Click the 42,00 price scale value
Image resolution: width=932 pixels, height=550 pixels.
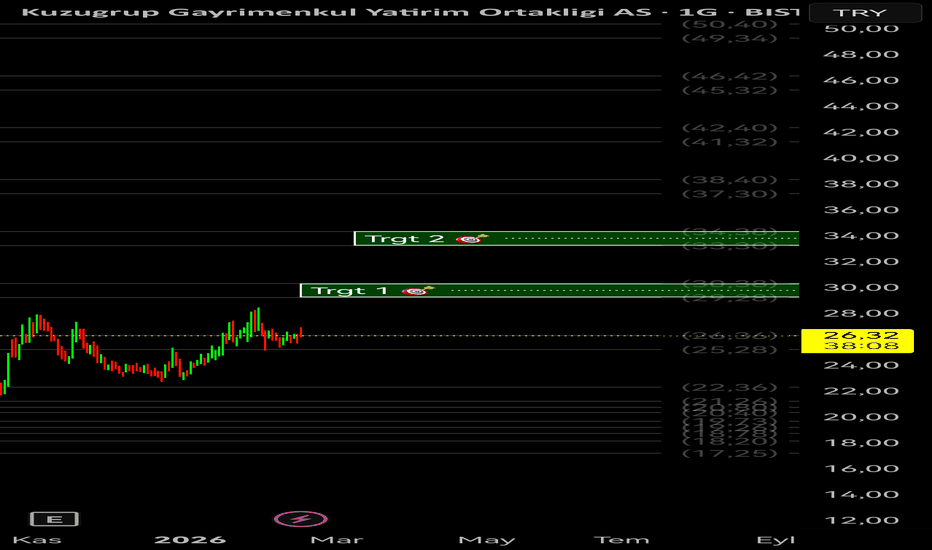coord(861,132)
